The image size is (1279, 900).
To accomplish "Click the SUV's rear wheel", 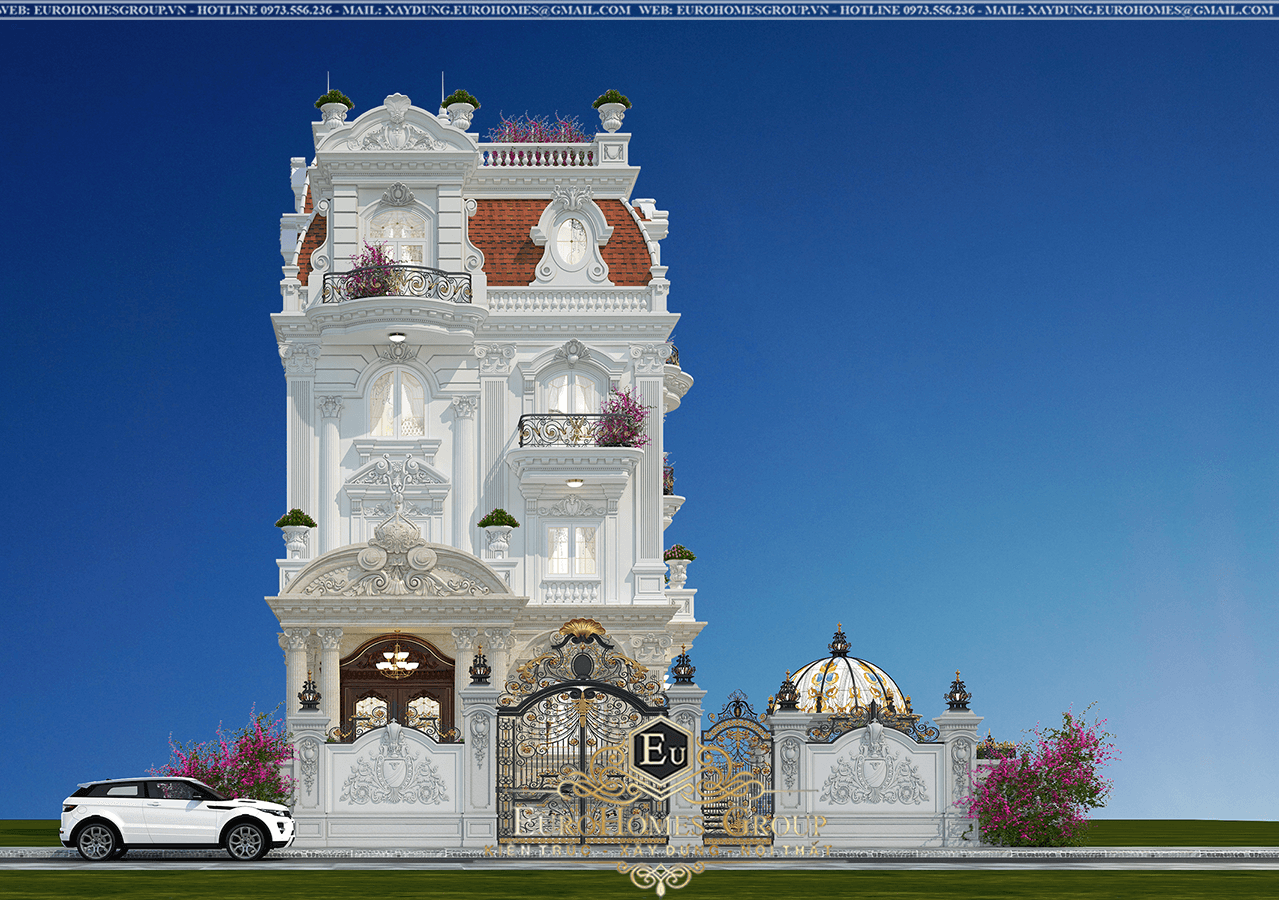I will [97, 840].
